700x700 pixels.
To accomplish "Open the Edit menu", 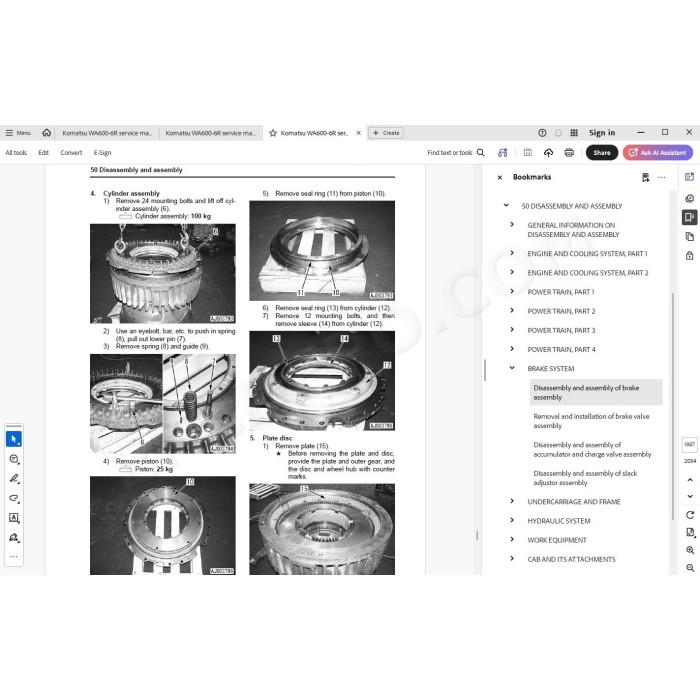I will [x=43, y=153].
